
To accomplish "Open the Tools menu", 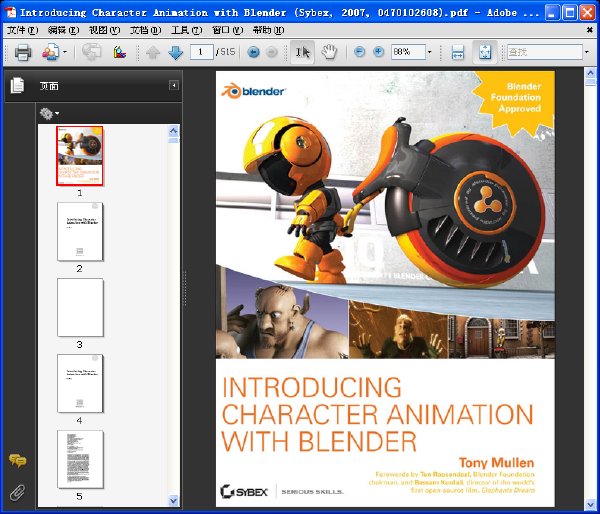I will point(186,30).
